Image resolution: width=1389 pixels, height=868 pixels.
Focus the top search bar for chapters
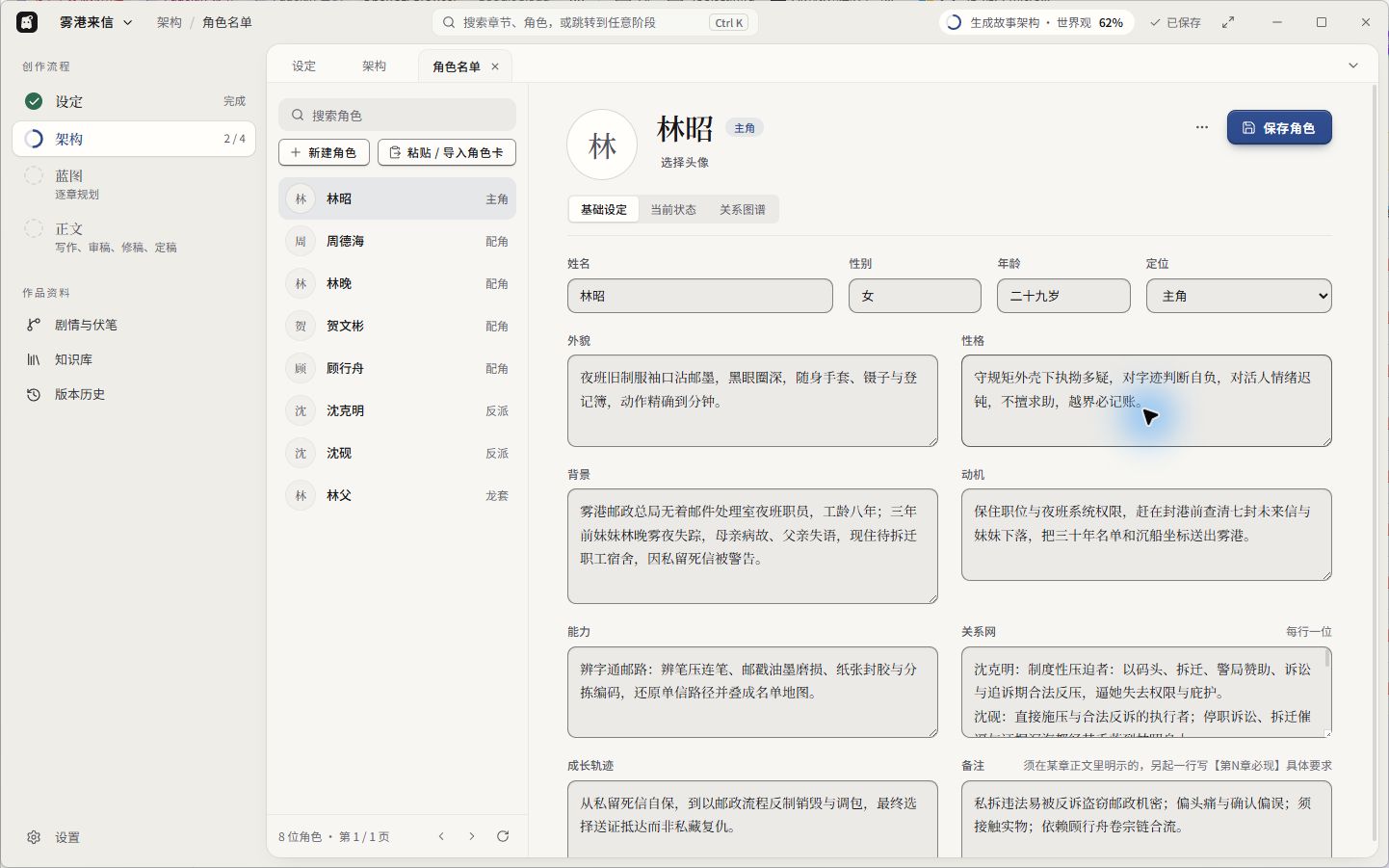coord(594,22)
